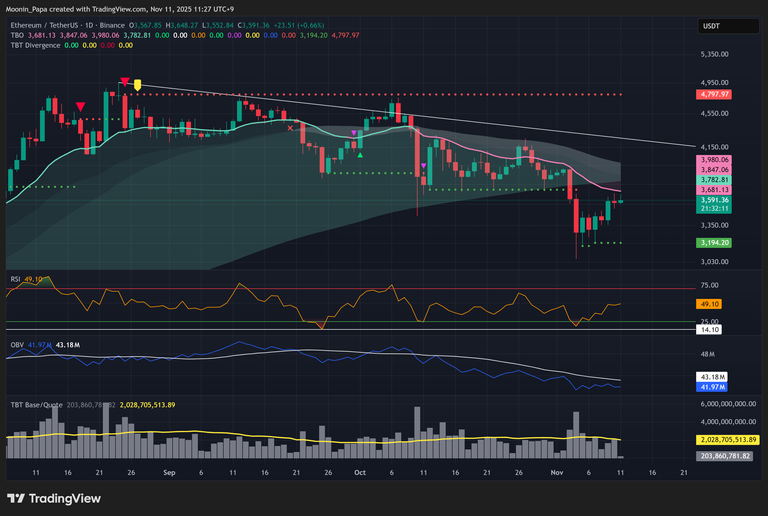Click the current price label 3,591.36
Viewport: 768px width, 516px height.
pos(716,200)
